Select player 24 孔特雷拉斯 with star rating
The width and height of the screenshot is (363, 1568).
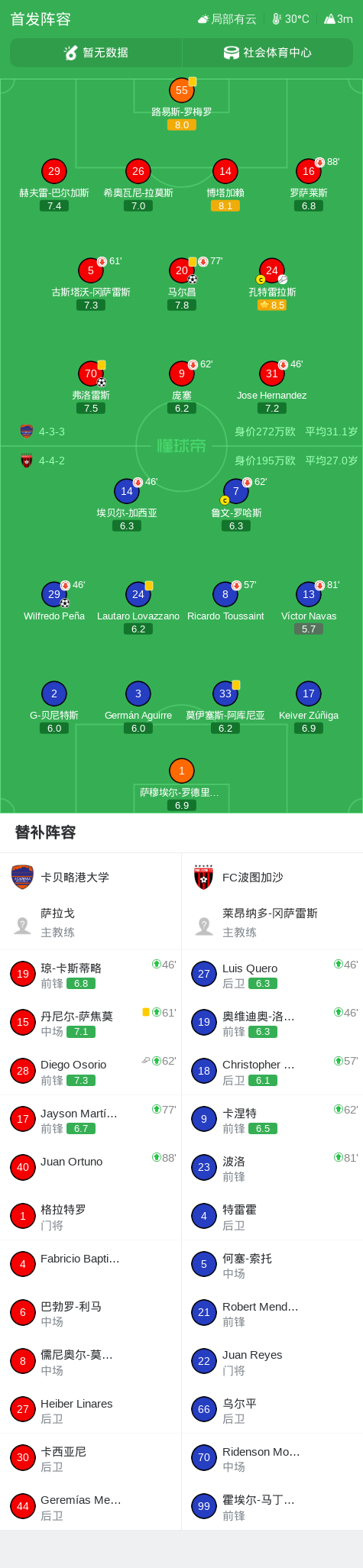pos(272,271)
